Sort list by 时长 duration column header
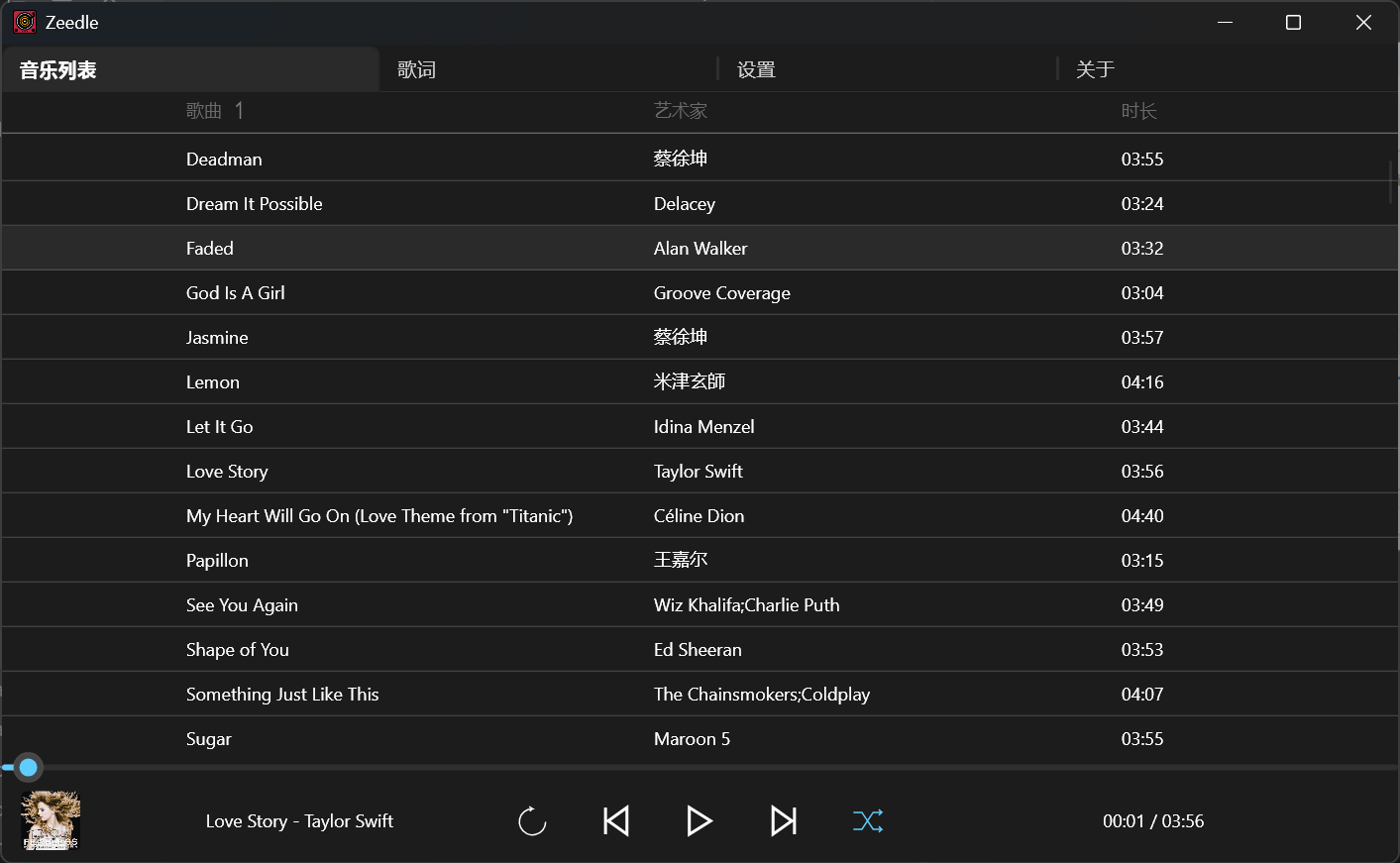Image resolution: width=1400 pixels, height=863 pixels. [x=1138, y=111]
